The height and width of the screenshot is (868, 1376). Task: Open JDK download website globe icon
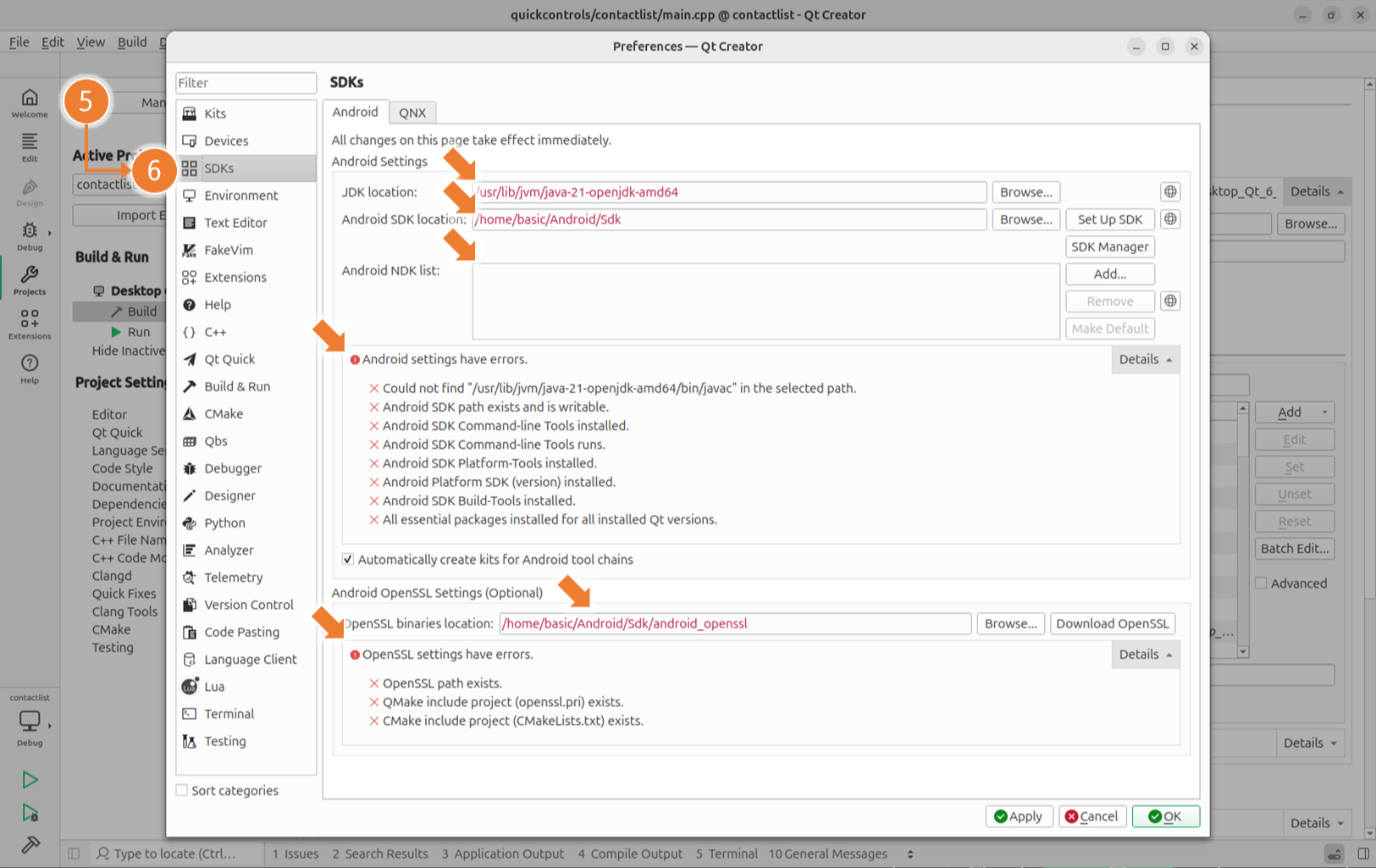1170,192
